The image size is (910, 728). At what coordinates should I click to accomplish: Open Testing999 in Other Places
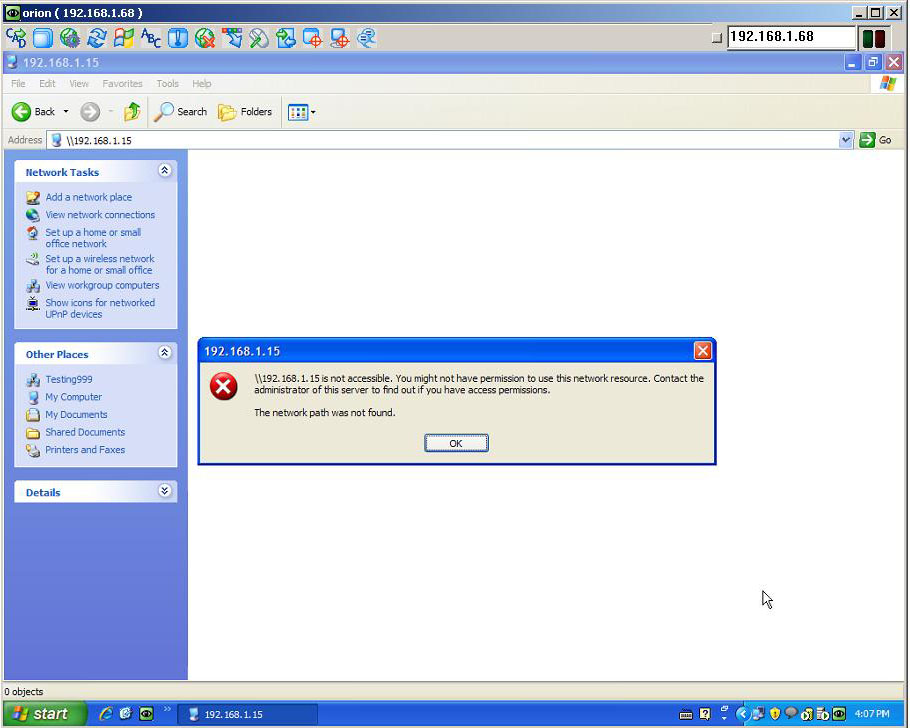(x=68, y=379)
